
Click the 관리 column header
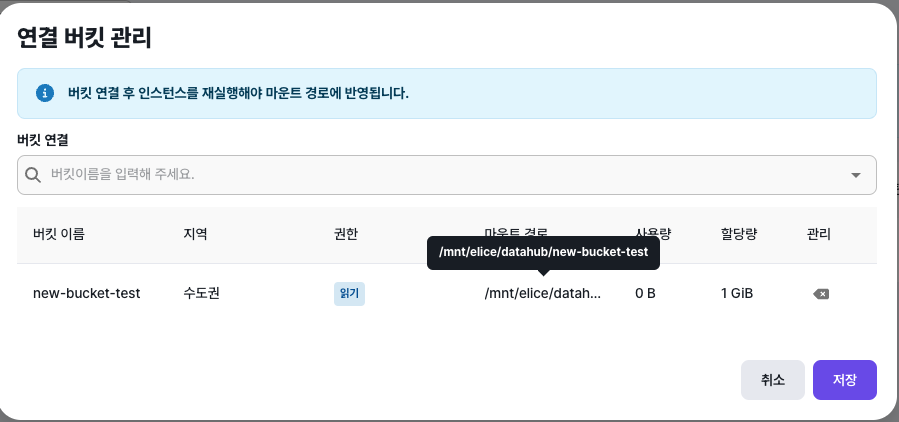pyautogui.click(x=819, y=235)
